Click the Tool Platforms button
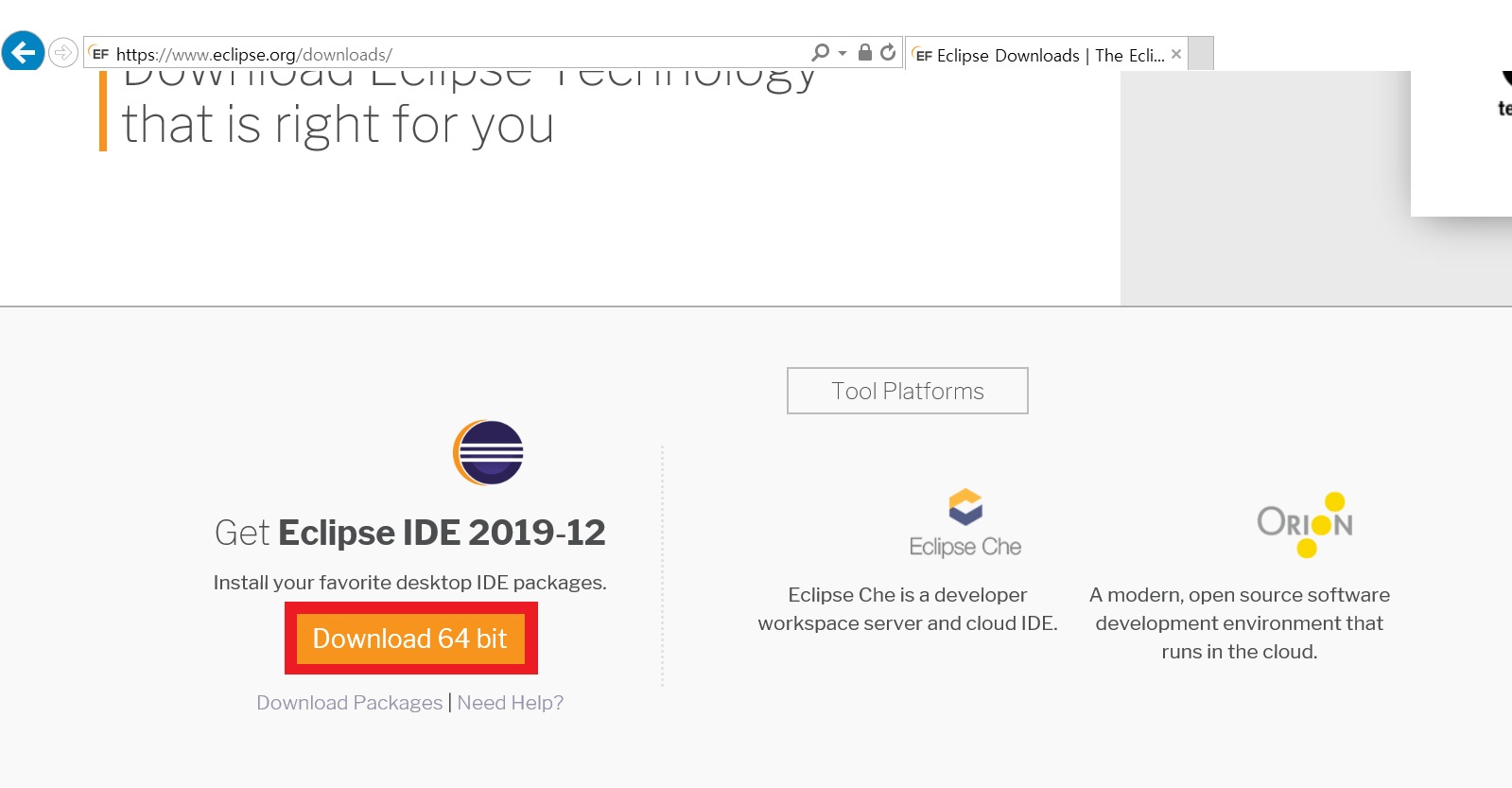Image resolution: width=1512 pixels, height=788 pixels. click(908, 391)
